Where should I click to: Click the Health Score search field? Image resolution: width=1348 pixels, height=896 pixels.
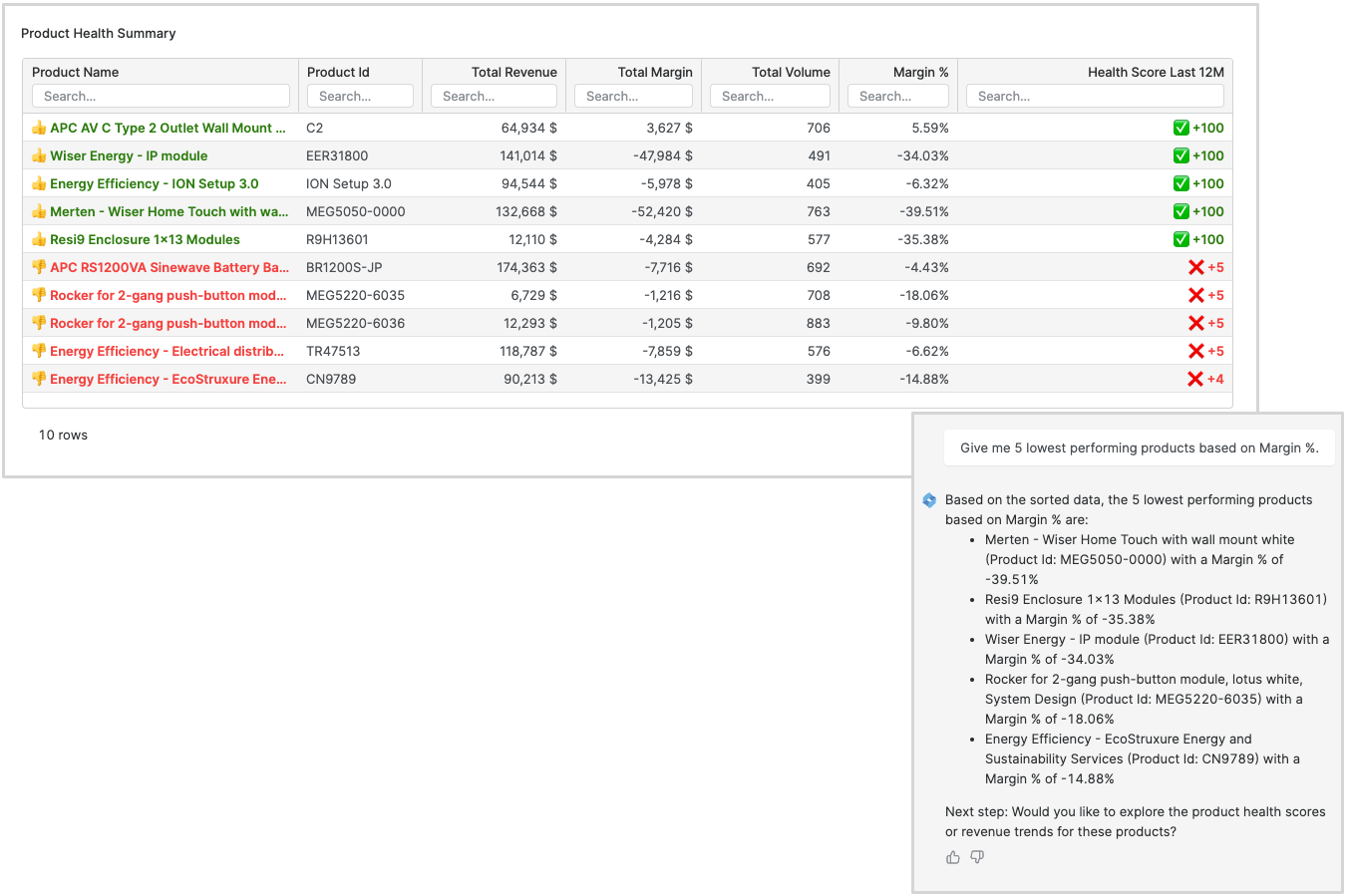tap(1094, 96)
